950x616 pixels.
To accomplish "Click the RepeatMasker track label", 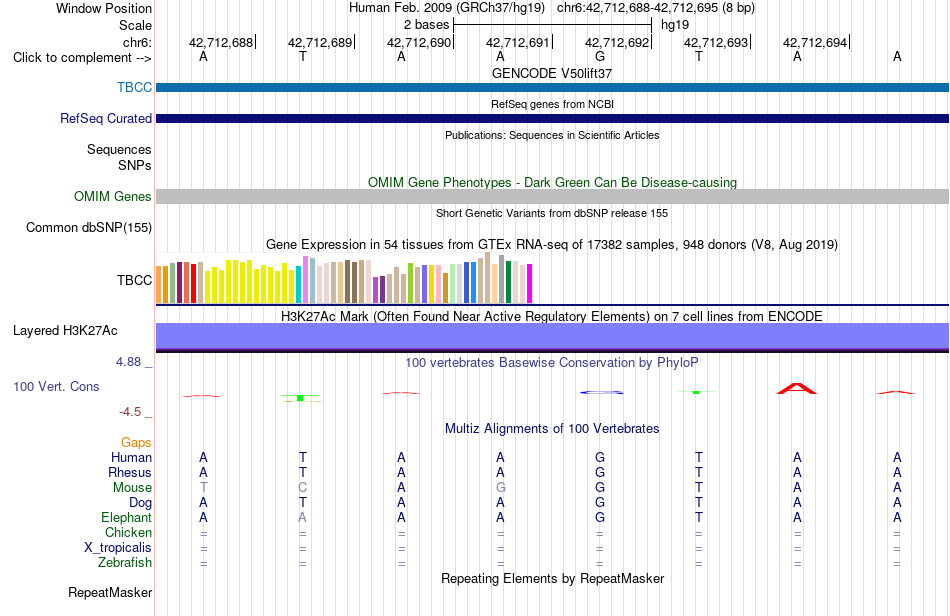I will (x=110, y=592).
